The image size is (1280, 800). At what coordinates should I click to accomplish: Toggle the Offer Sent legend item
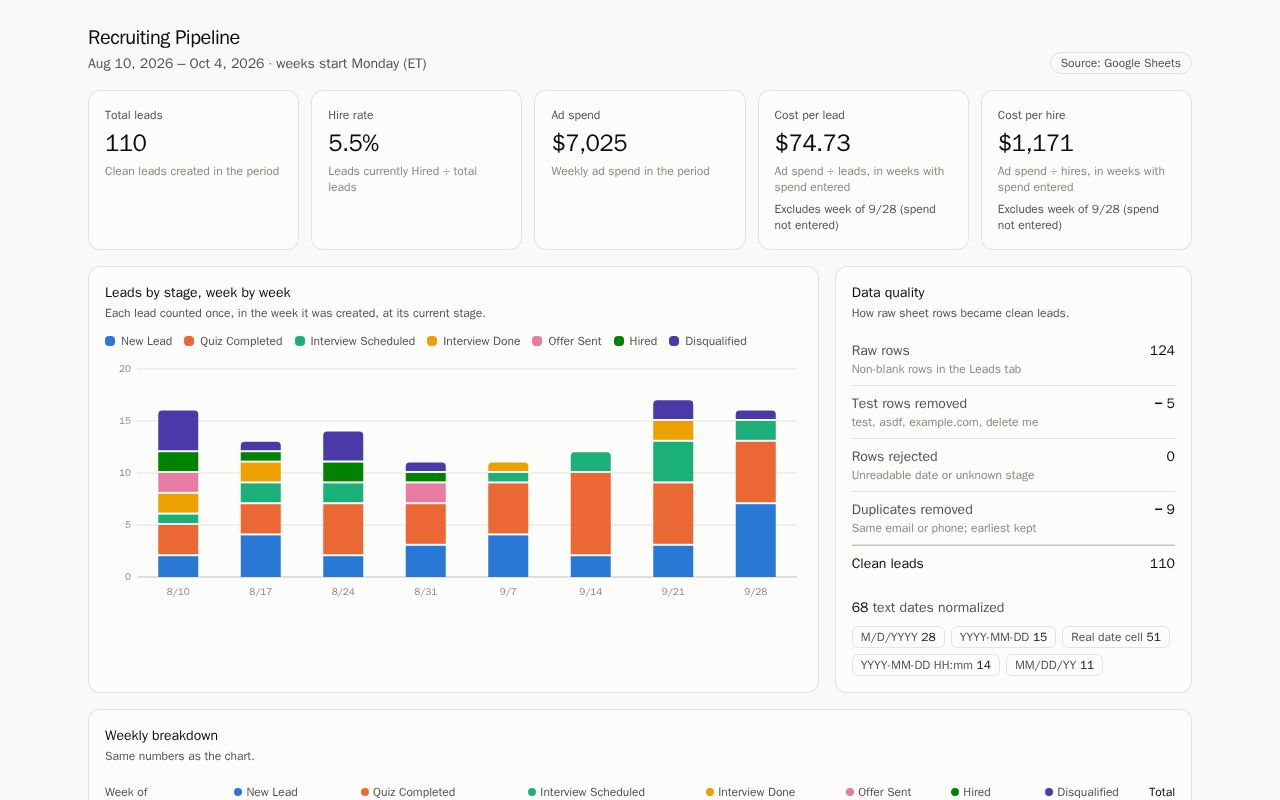coord(567,341)
